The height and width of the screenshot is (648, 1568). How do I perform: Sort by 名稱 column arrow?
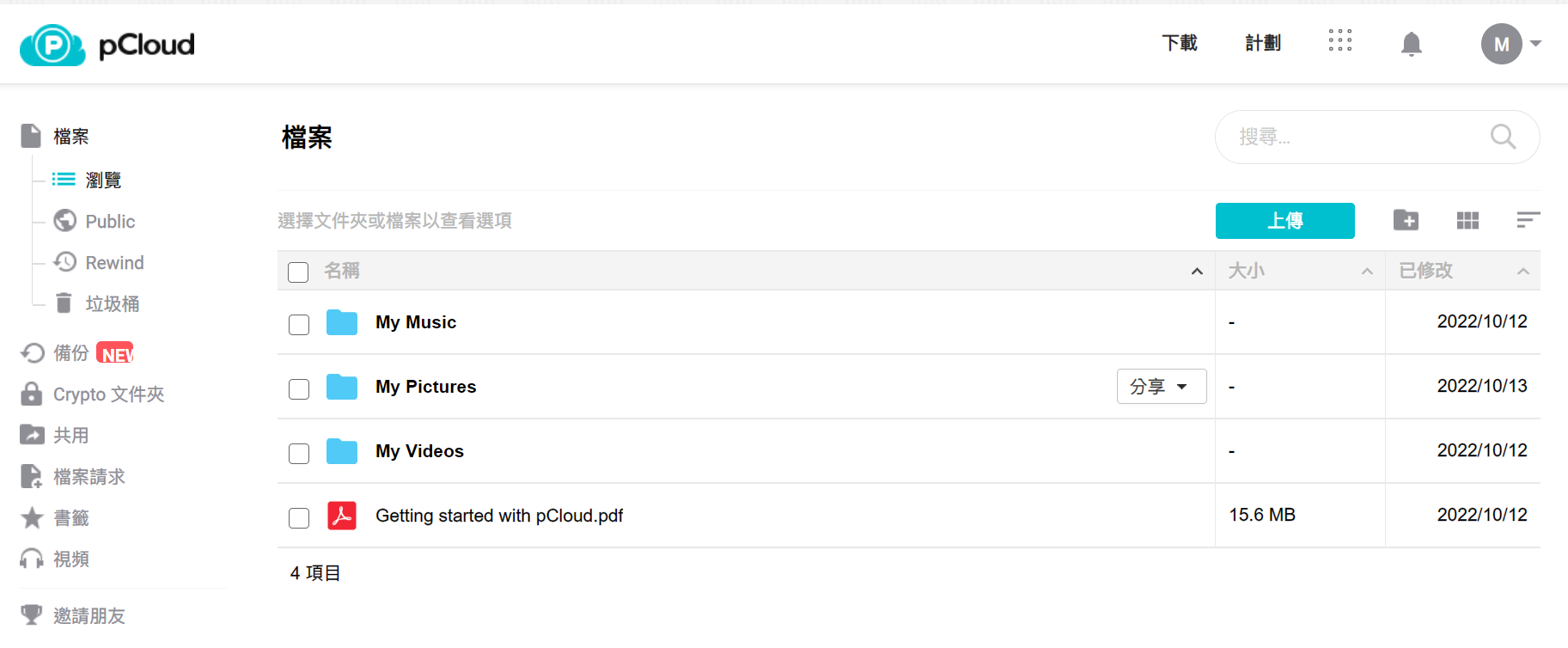(x=1197, y=272)
